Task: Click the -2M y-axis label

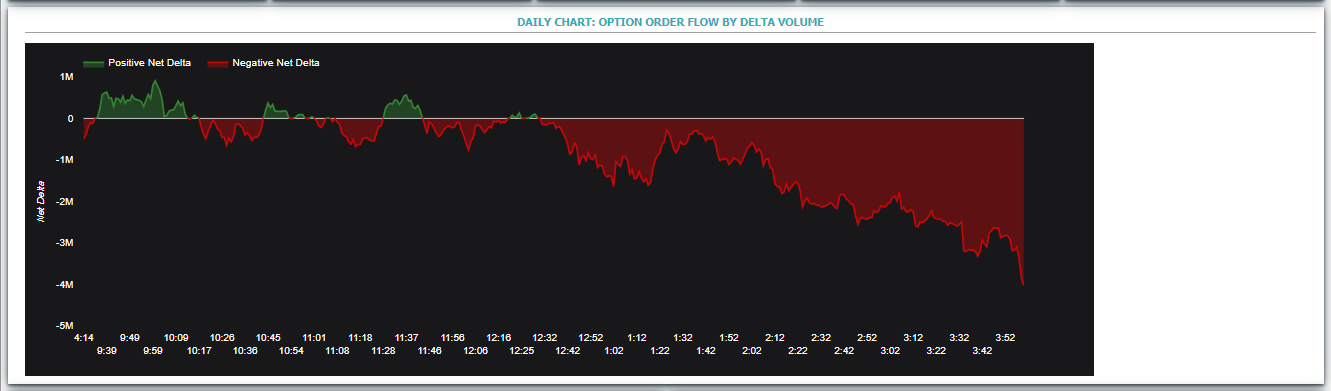Action: [64, 202]
